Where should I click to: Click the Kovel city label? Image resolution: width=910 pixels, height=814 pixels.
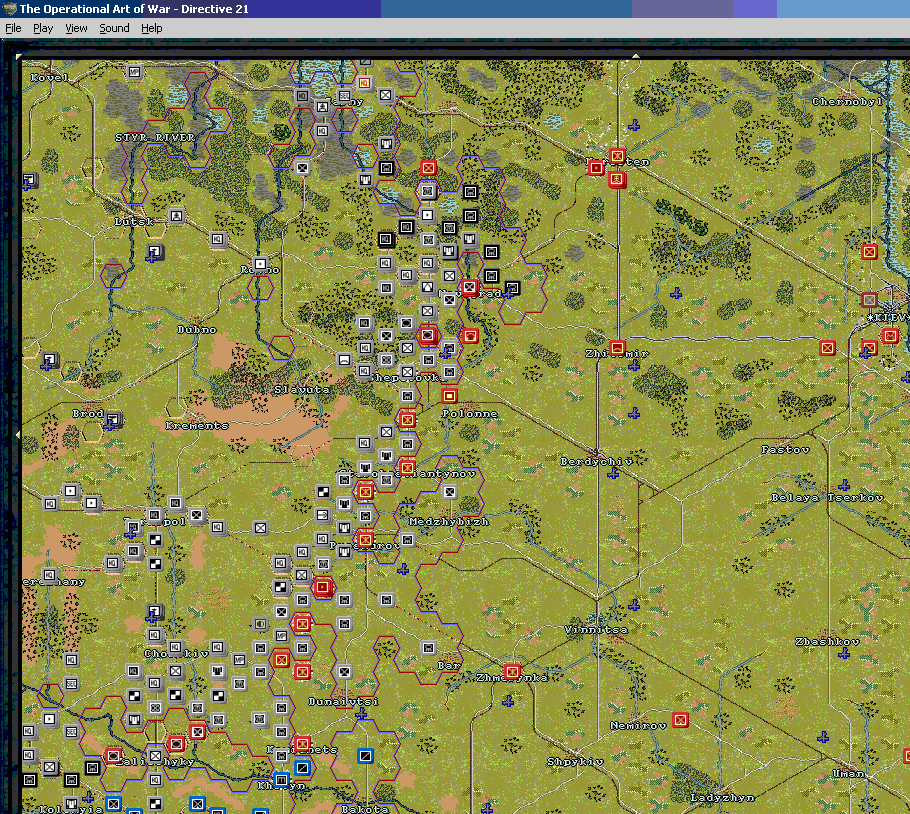click(50, 77)
